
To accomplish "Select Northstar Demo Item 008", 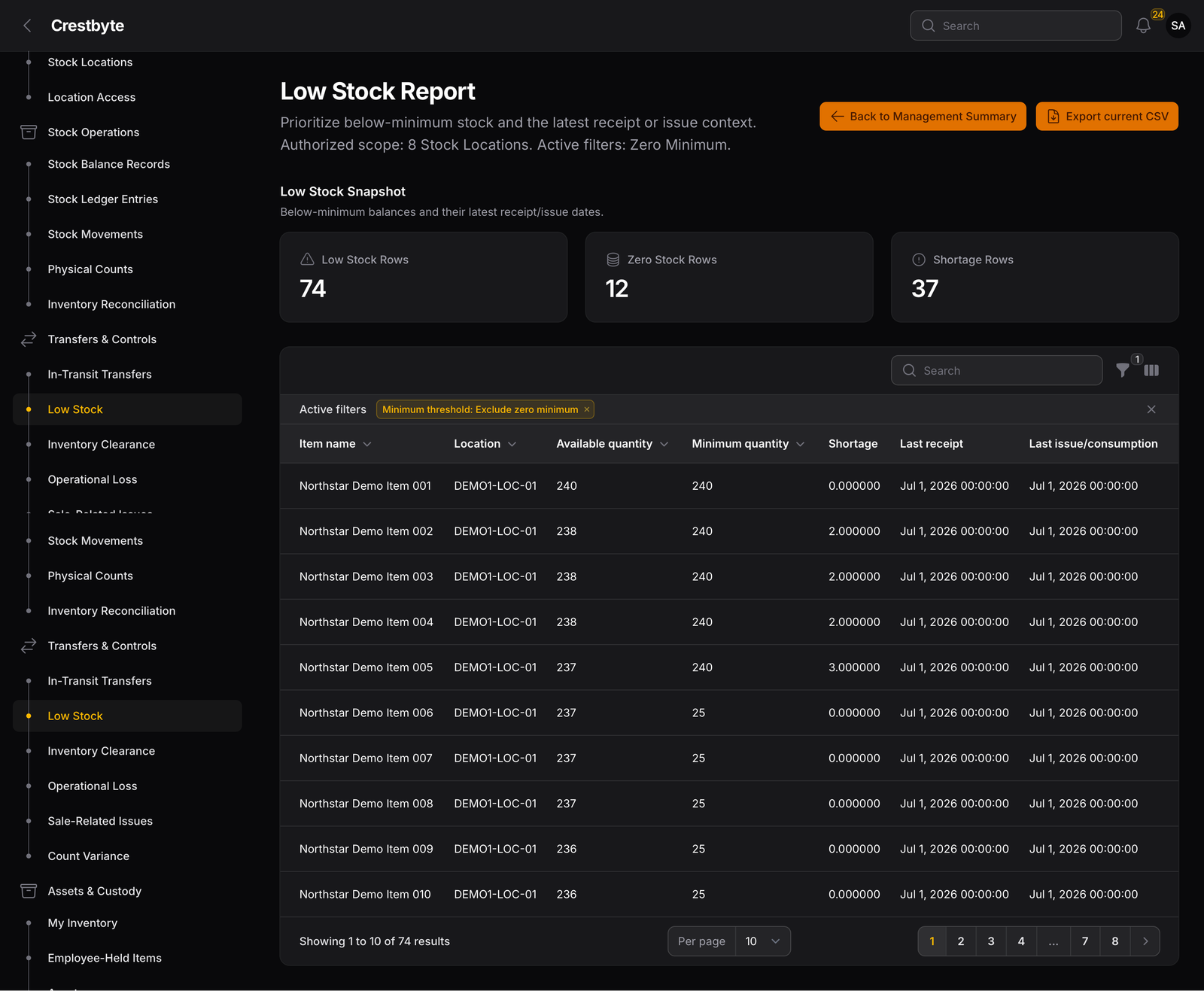I will point(366,804).
